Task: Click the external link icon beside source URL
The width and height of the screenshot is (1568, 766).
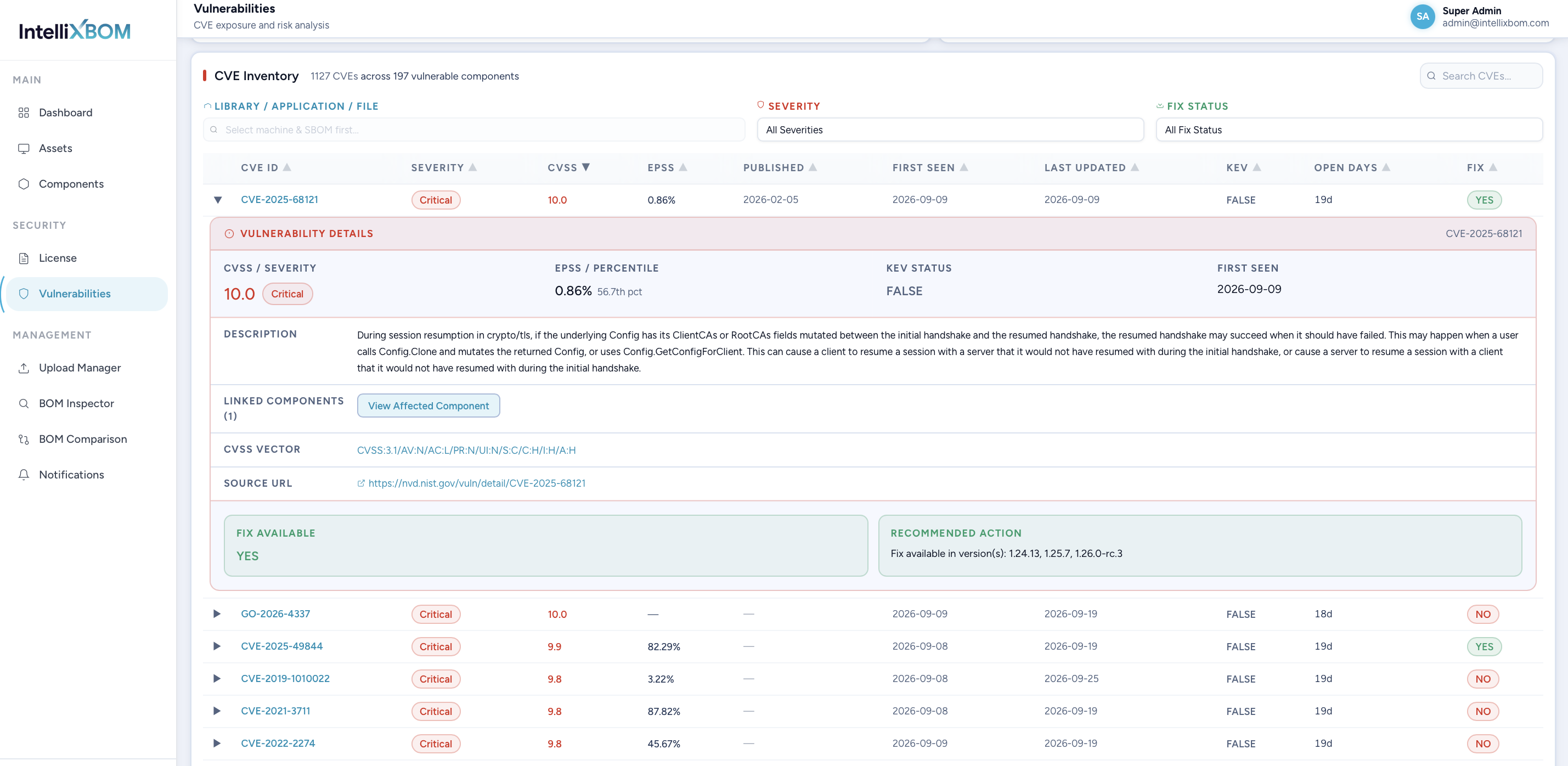Action: (x=361, y=483)
